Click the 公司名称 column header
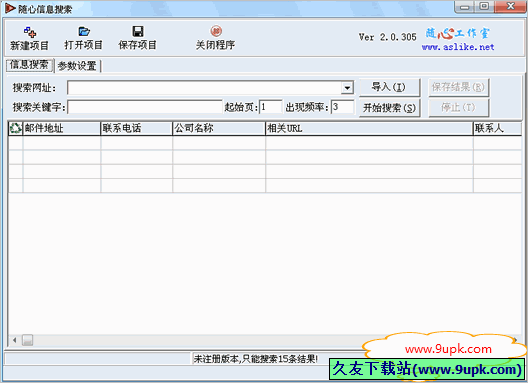This screenshot has width=528, height=383. (x=219, y=128)
